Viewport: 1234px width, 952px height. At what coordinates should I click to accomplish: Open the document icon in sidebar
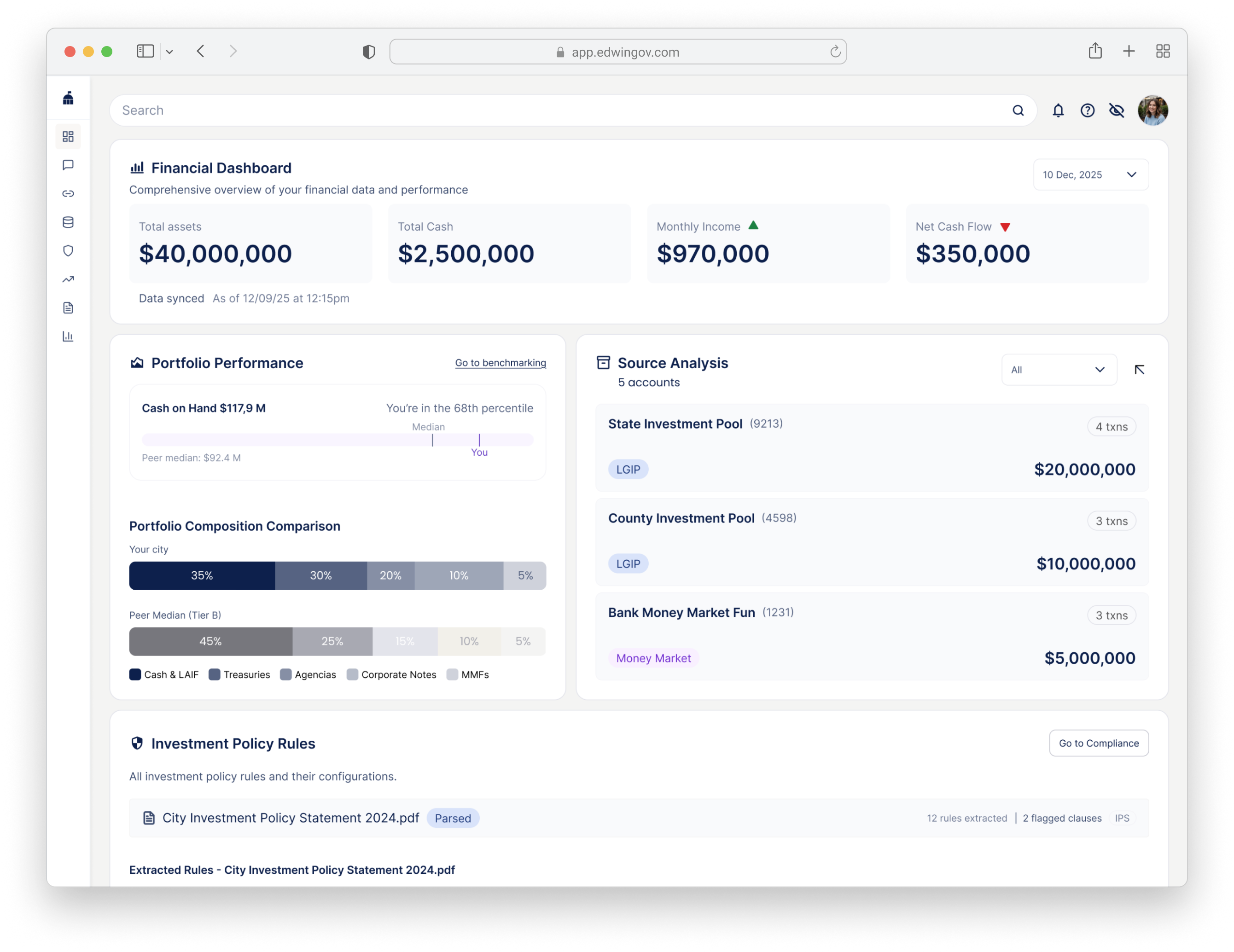[x=68, y=308]
